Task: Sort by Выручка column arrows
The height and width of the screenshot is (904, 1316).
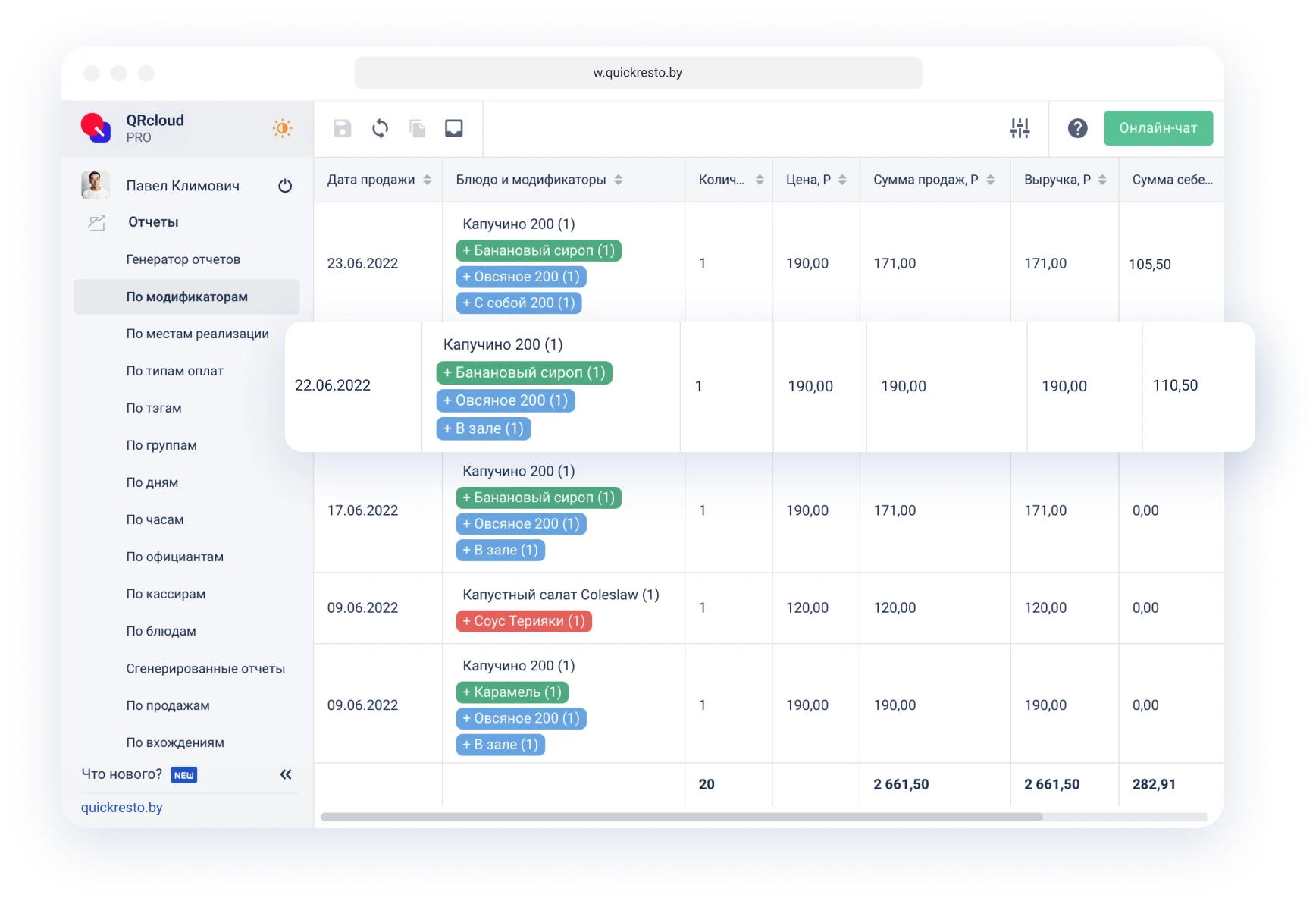Action: [1102, 180]
